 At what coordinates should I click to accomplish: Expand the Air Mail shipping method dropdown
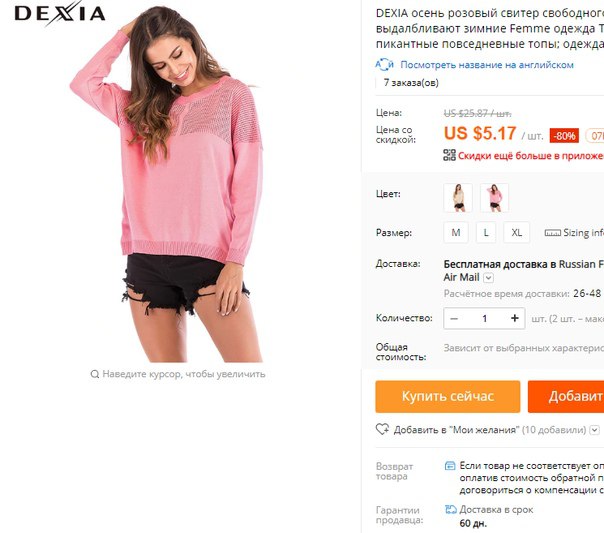coord(488,278)
